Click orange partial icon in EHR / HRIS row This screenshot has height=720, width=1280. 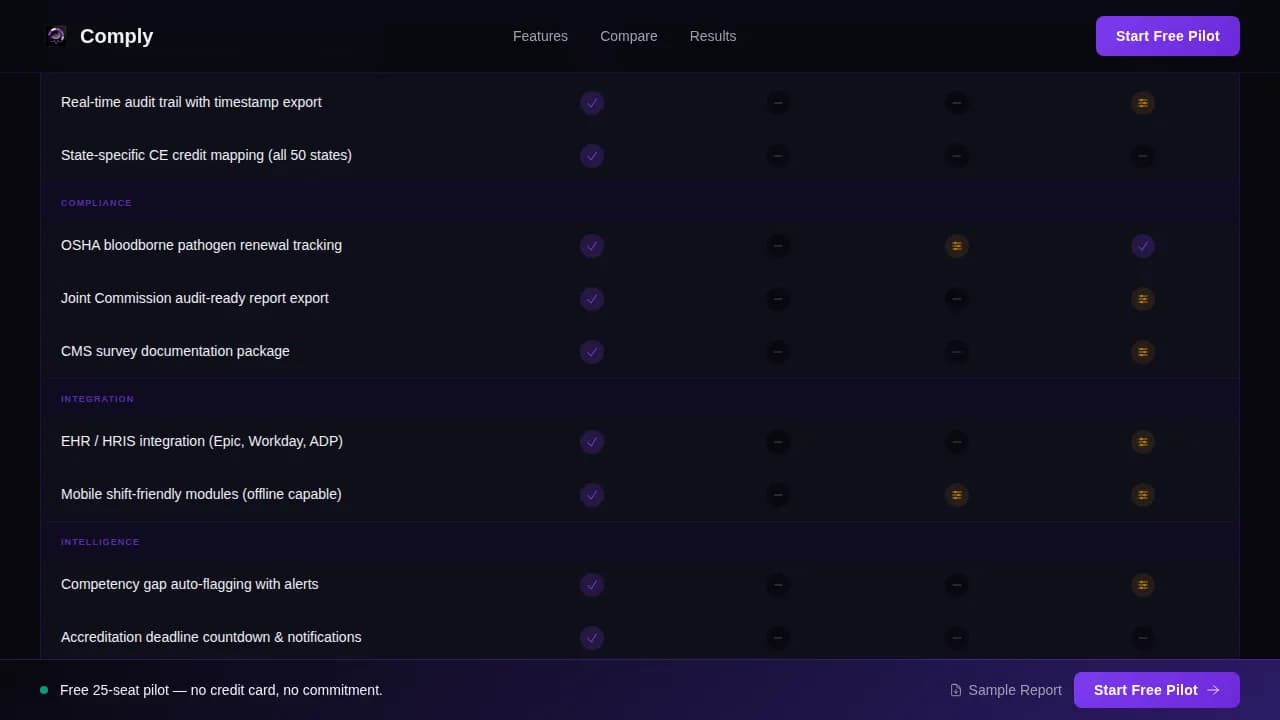pos(1143,442)
